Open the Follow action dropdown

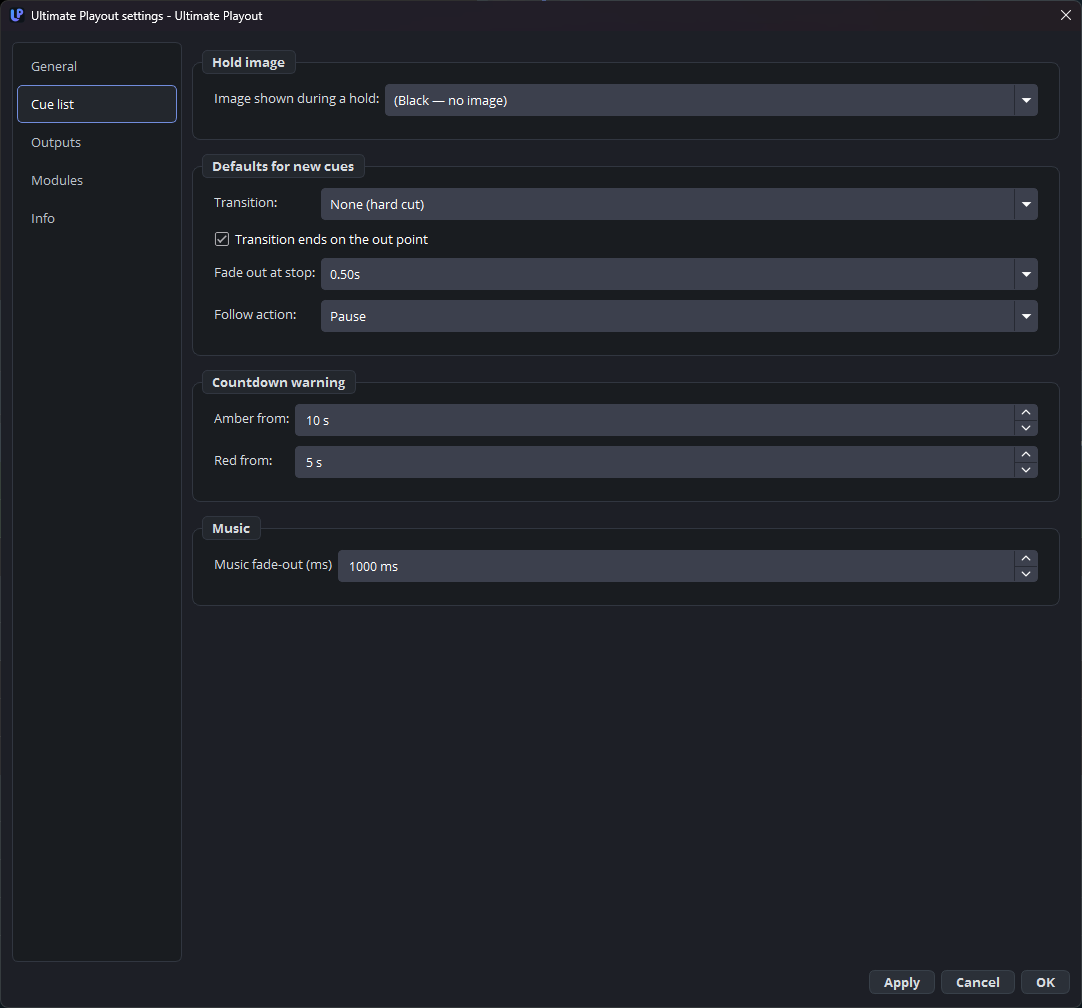tap(679, 316)
